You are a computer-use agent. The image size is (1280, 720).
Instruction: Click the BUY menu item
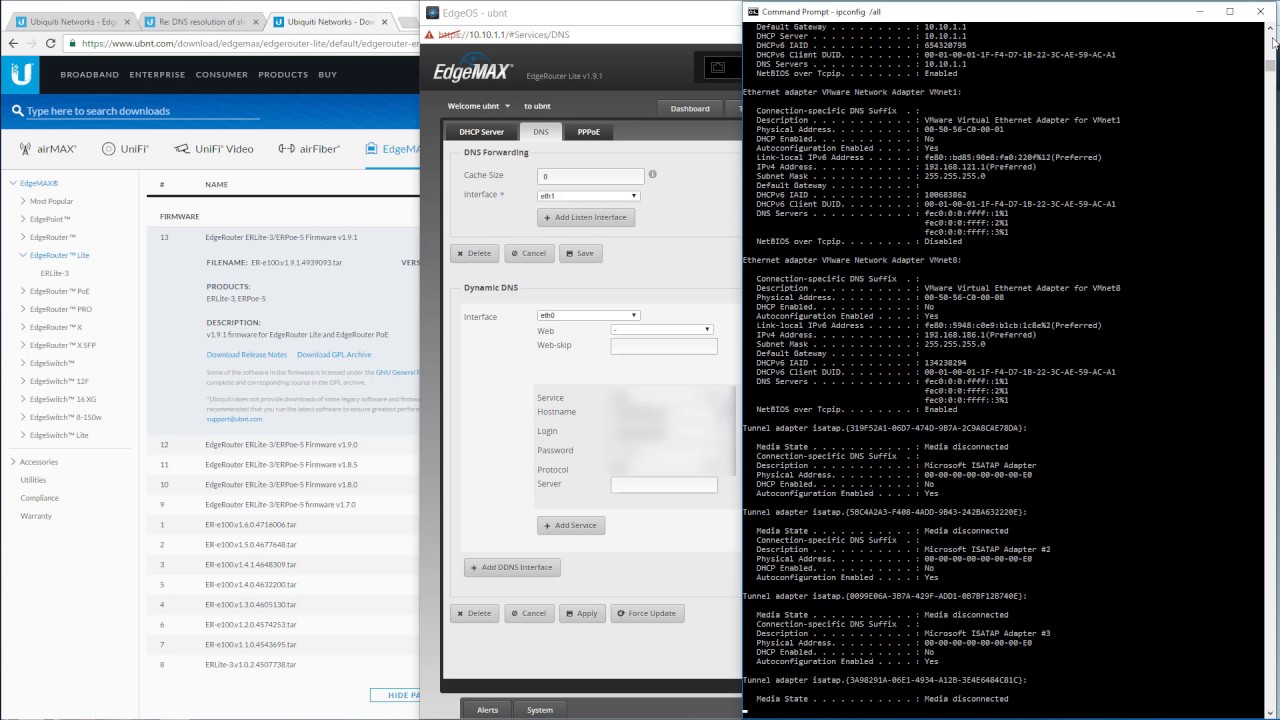click(327, 75)
